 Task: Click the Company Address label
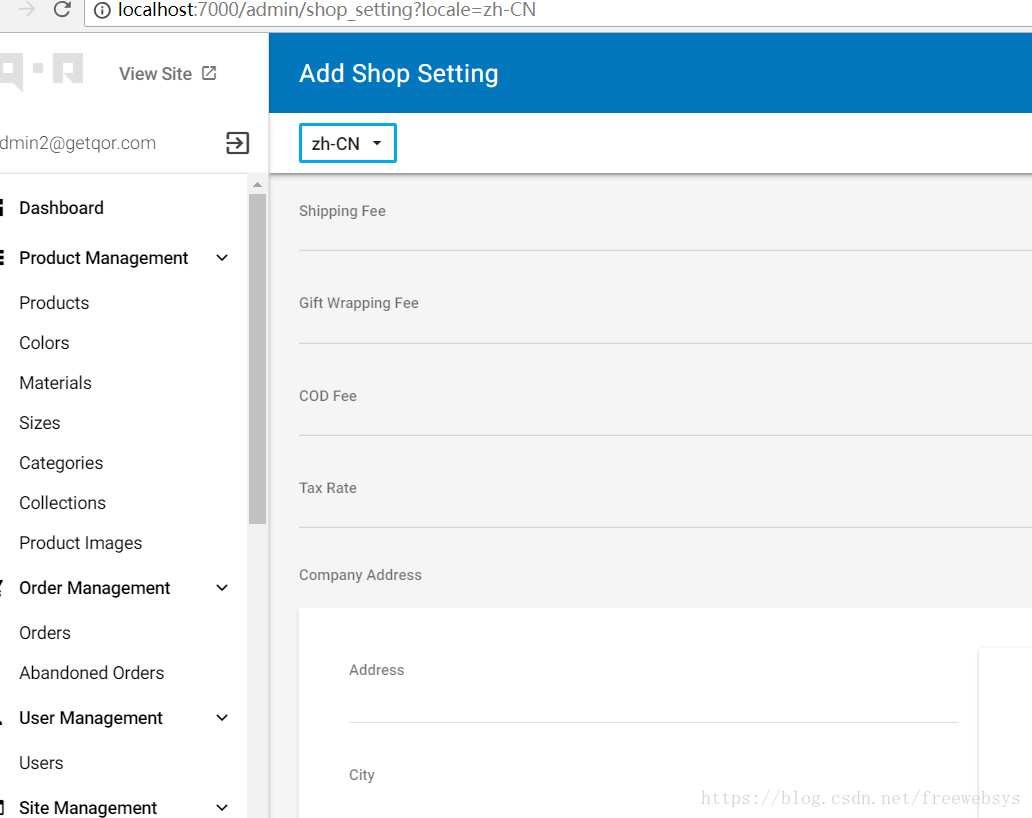[x=360, y=575]
